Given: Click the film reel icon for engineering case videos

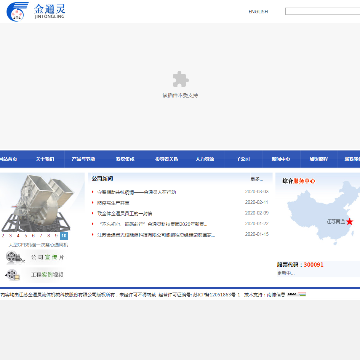Looking at the screenshot, I should [13, 275].
